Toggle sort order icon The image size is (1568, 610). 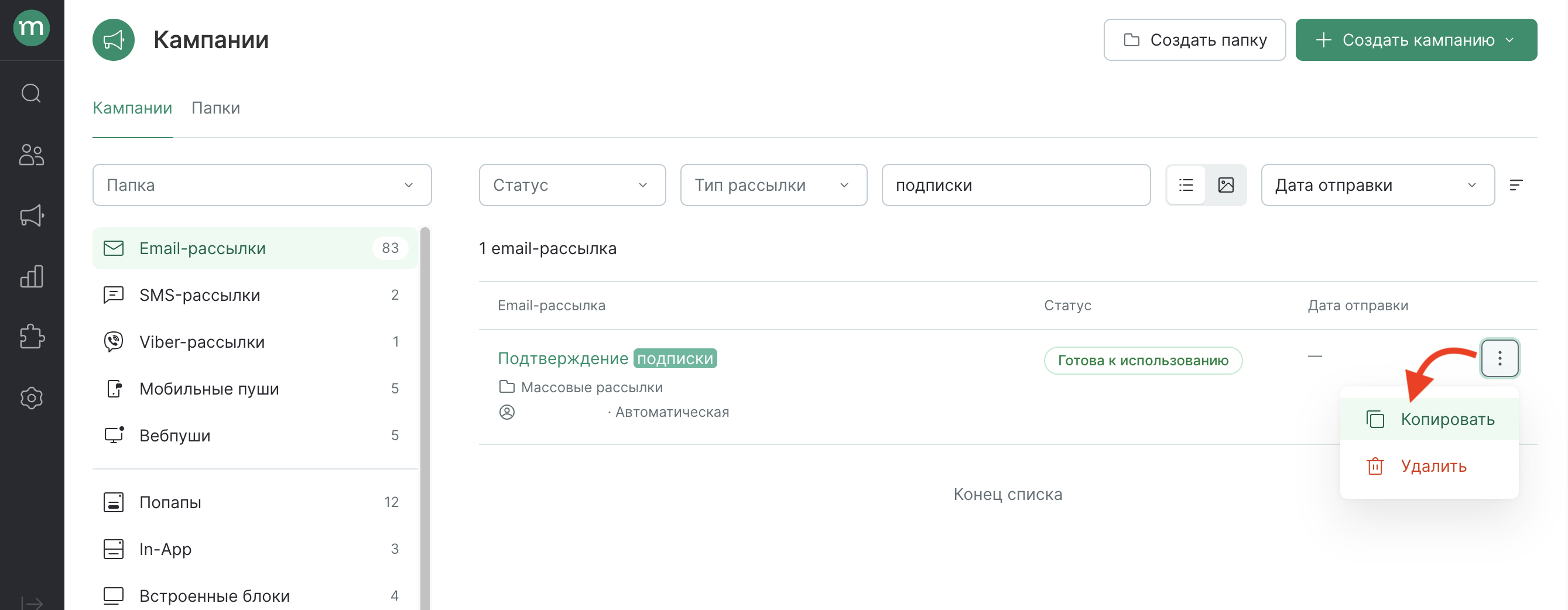[x=1516, y=185]
